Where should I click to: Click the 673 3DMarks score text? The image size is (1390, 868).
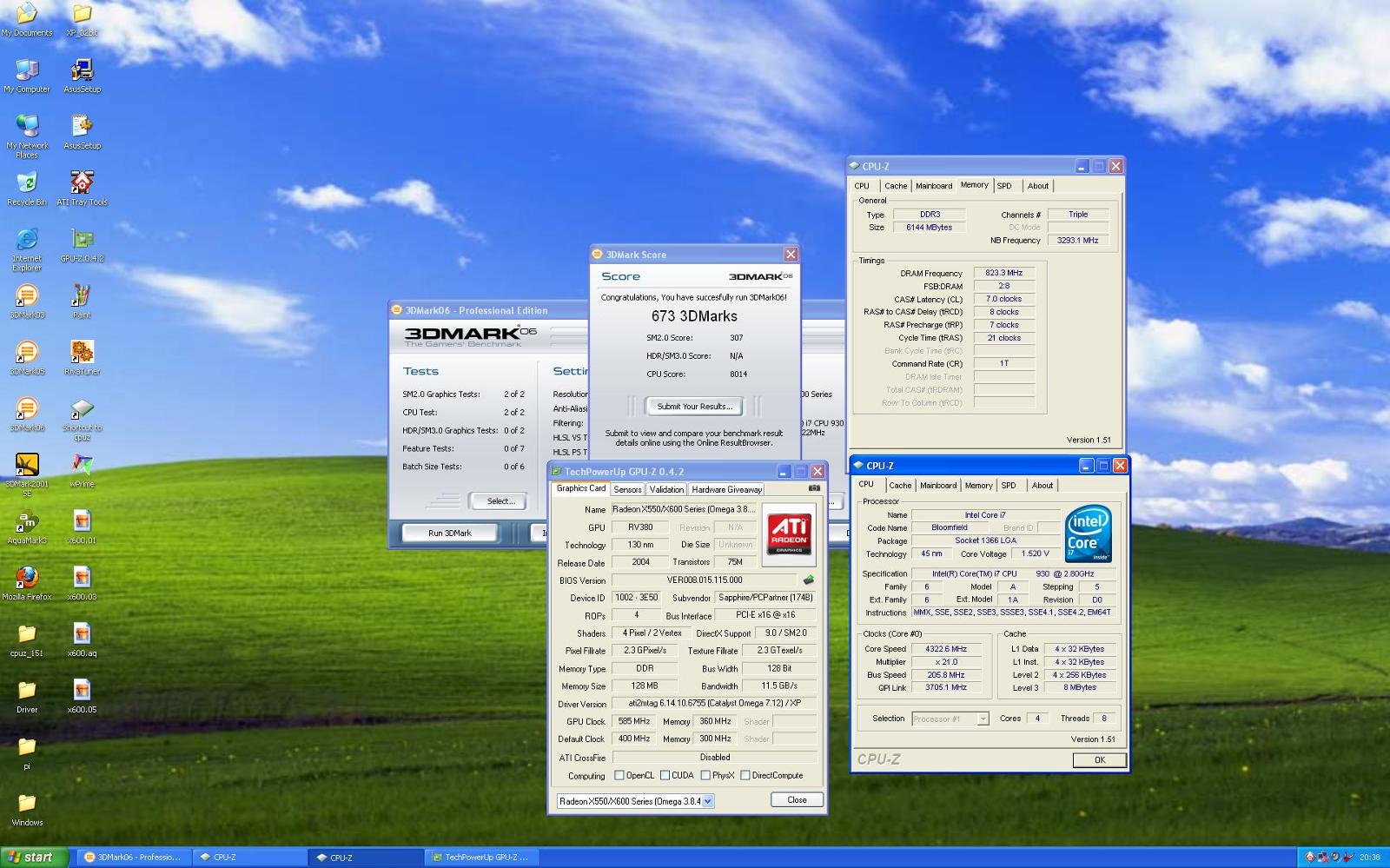coord(694,316)
